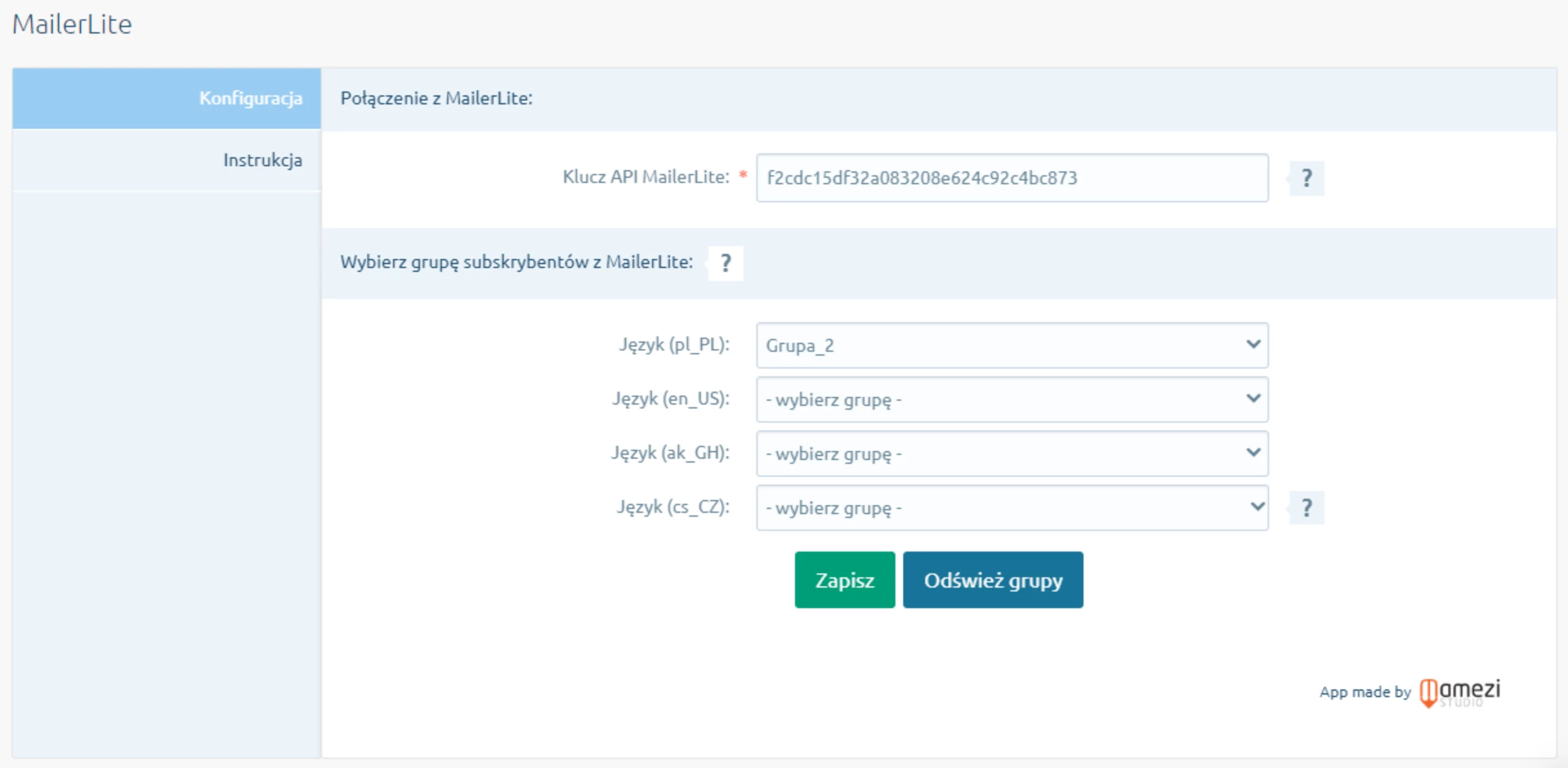Open help icon beside subscriber group heading
This screenshot has width=1568, height=768.
(725, 263)
